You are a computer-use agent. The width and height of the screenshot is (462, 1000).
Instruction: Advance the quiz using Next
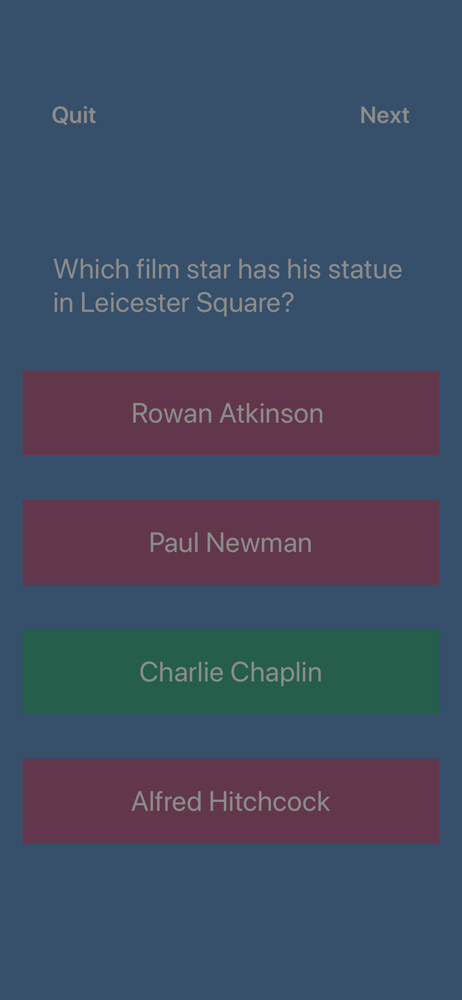pyautogui.click(x=385, y=115)
